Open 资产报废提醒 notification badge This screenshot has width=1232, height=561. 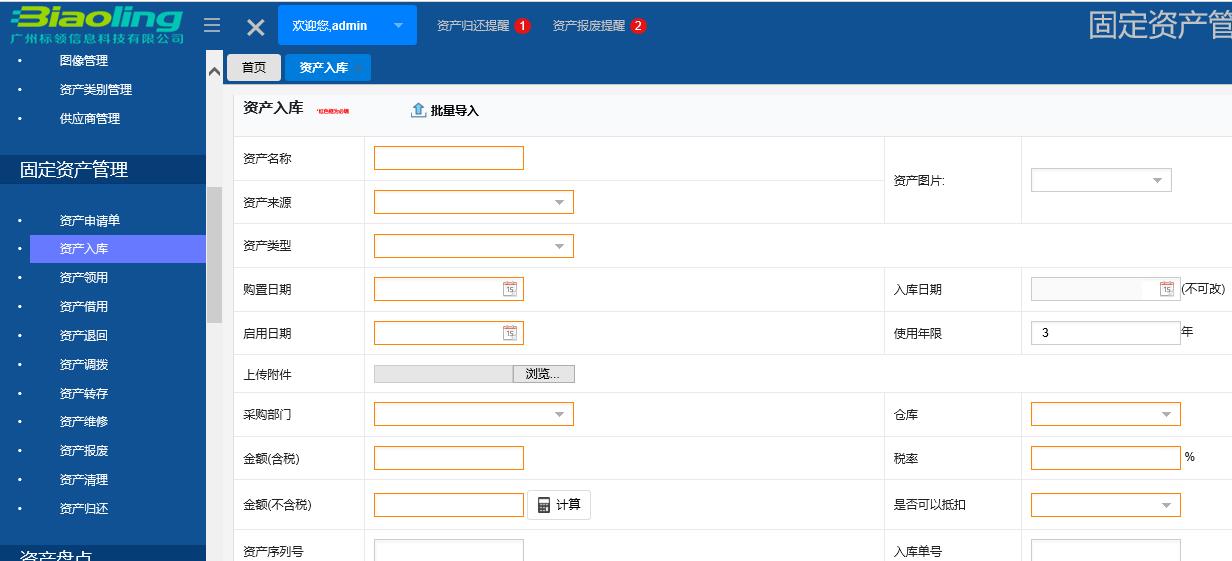click(x=639, y=26)
